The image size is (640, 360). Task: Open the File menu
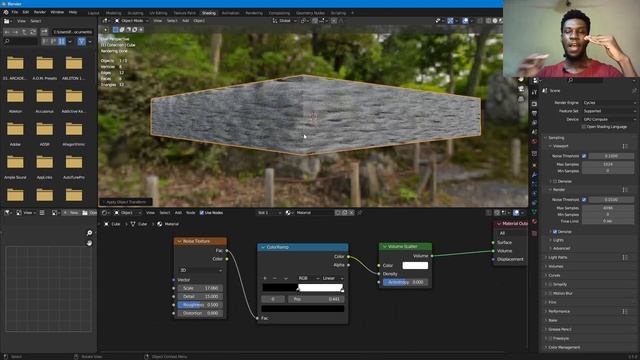[x=15, y=12]
